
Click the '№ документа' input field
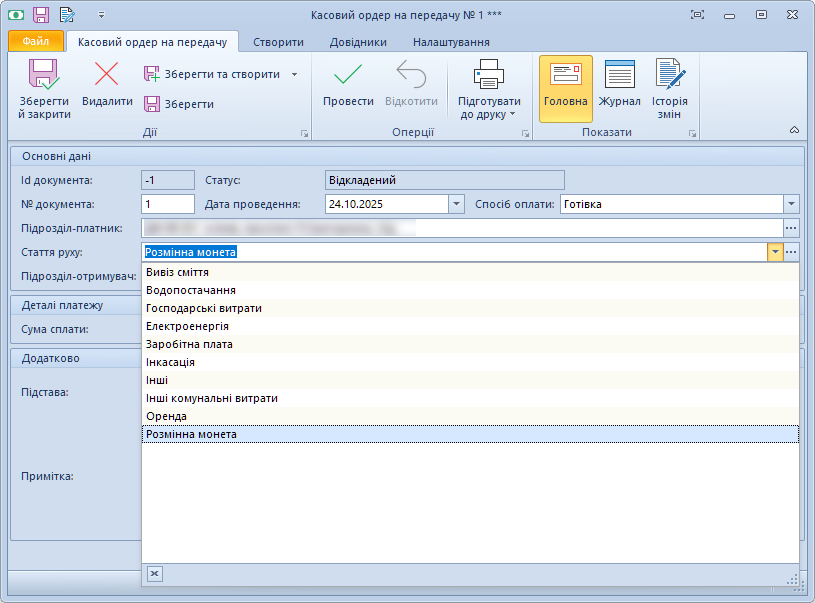(x=168, y=204)
